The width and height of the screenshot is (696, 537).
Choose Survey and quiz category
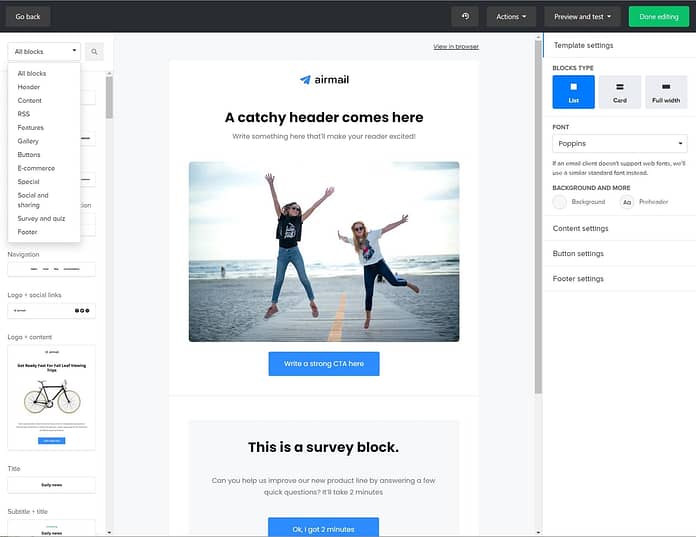pos(41,218)
